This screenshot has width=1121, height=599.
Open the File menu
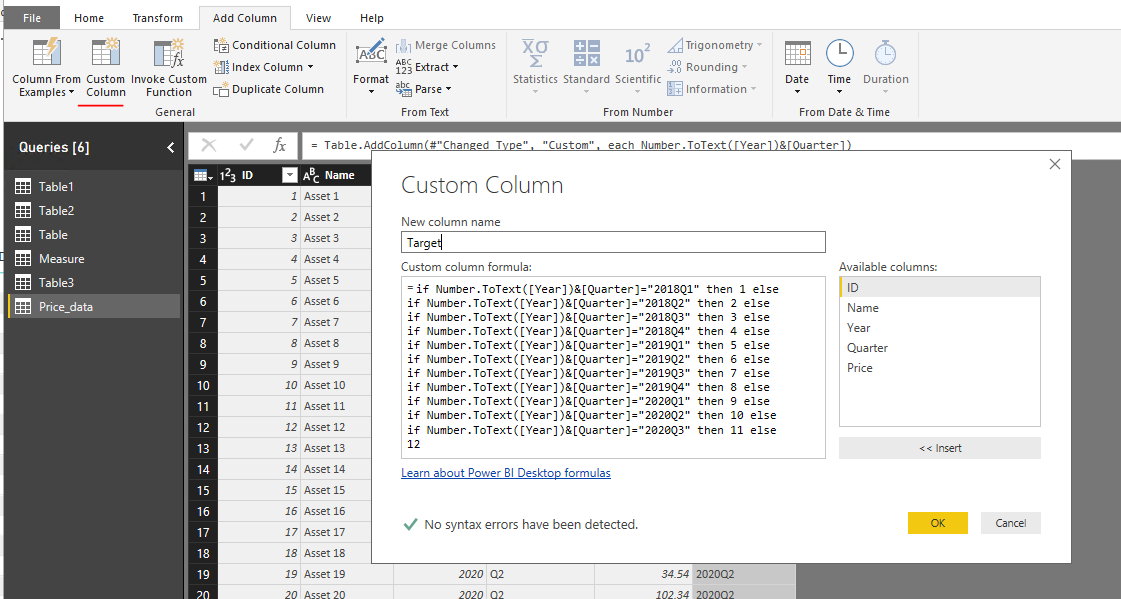(x=32, y=18)
